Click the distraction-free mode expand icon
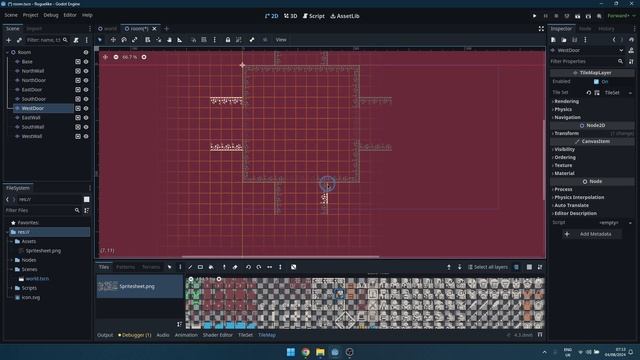The width and height of the screenshot is (640, 360). 541,29
